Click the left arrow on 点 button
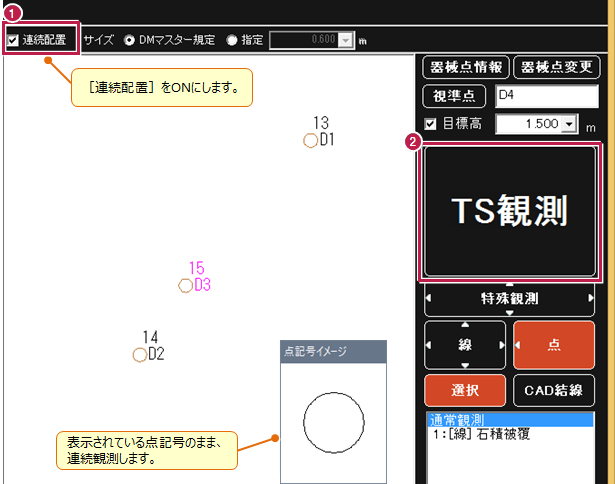The width and height of the screenshot is (615, 484). [x=517, y=345]
